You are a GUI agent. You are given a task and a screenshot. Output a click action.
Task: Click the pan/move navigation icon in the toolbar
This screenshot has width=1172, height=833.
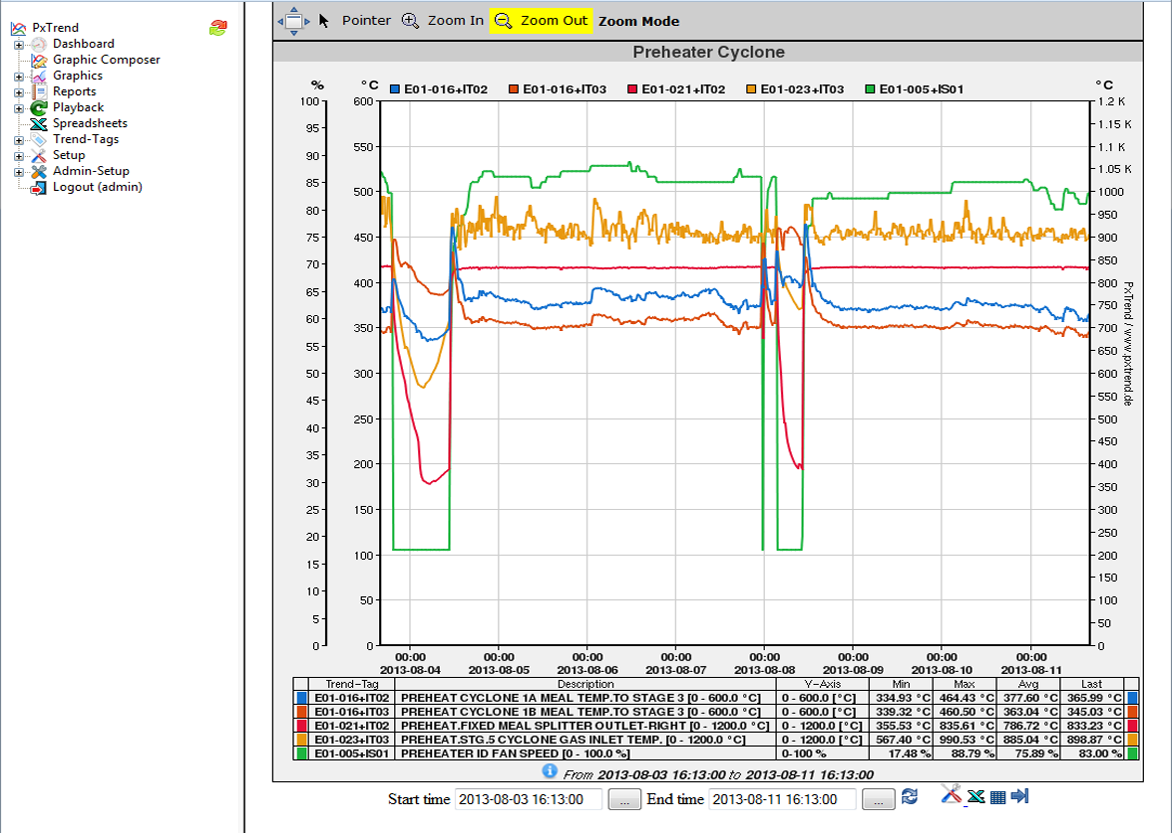pyautogui.click(x=293, y=20)
